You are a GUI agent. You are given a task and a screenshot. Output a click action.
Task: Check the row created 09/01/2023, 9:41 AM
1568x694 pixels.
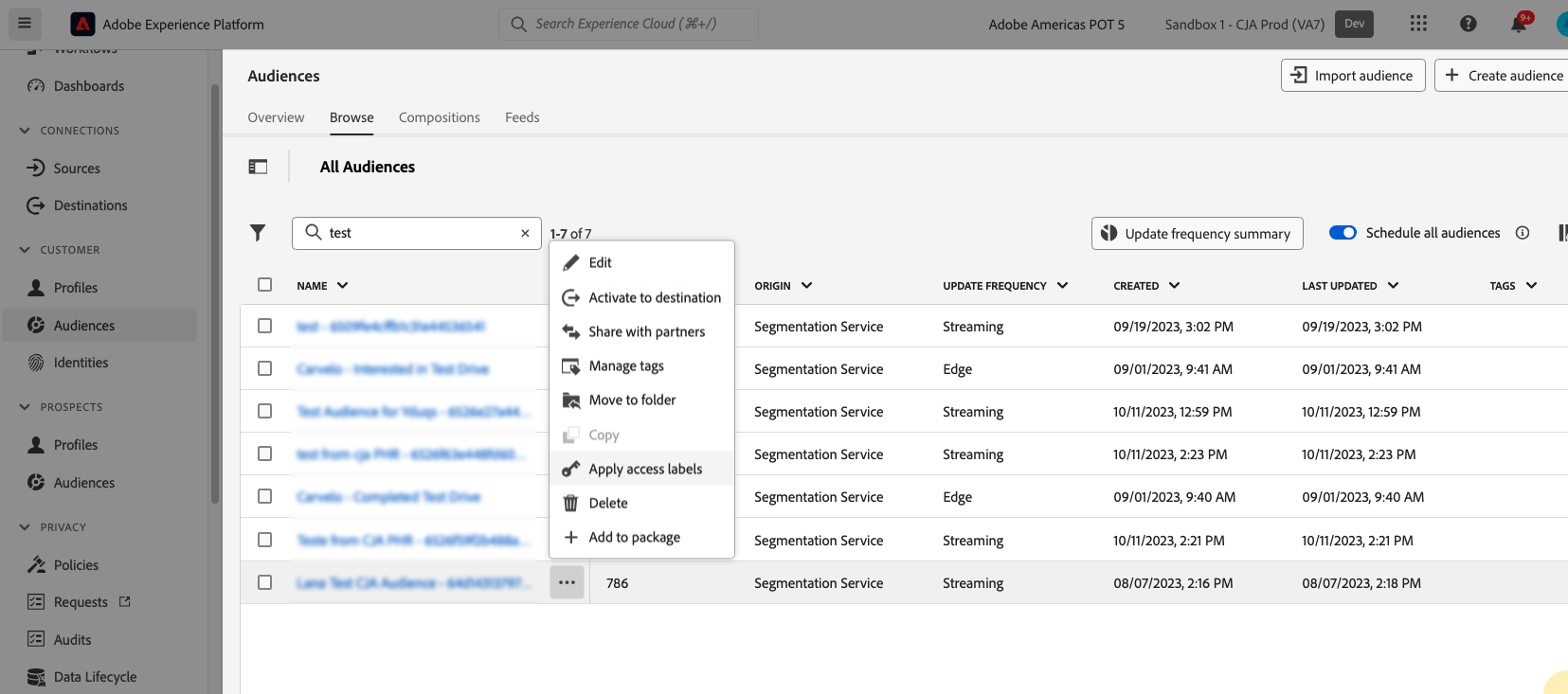tap(264, 368)
